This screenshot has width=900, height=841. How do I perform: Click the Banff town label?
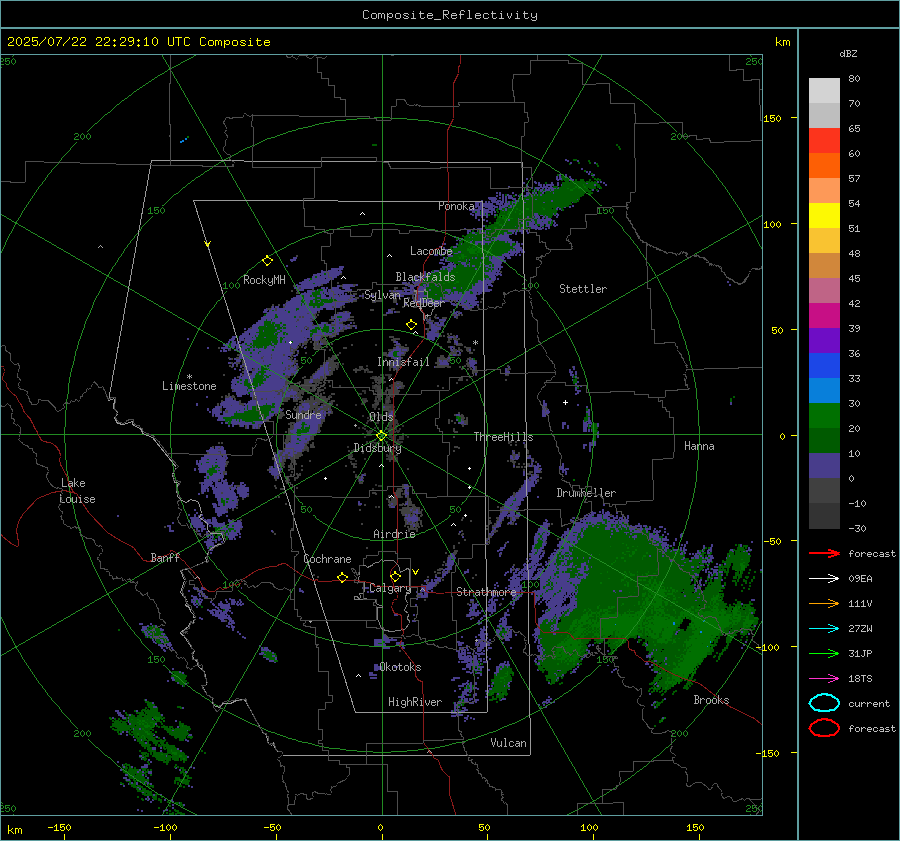click(x=165, y=558)
